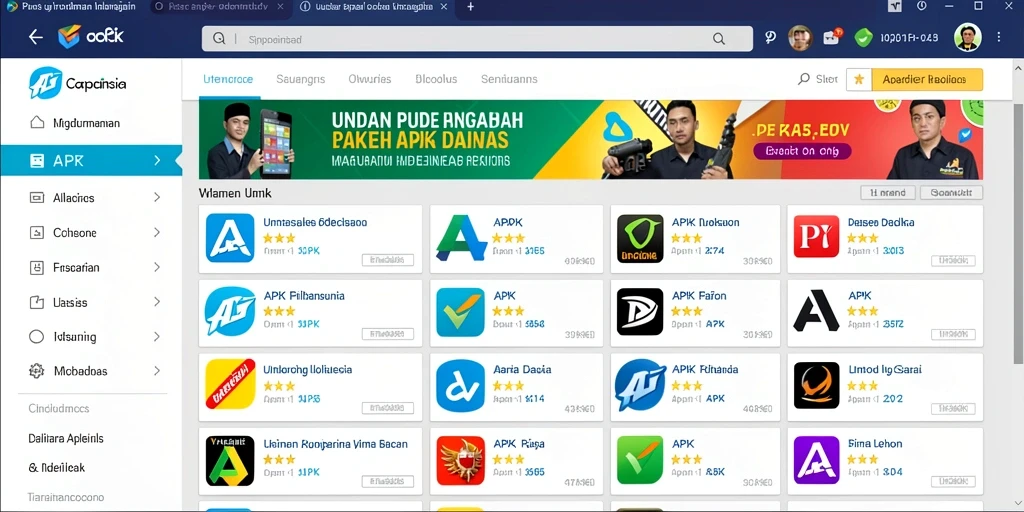Go back with the left arrow

(x=35, y=38)
